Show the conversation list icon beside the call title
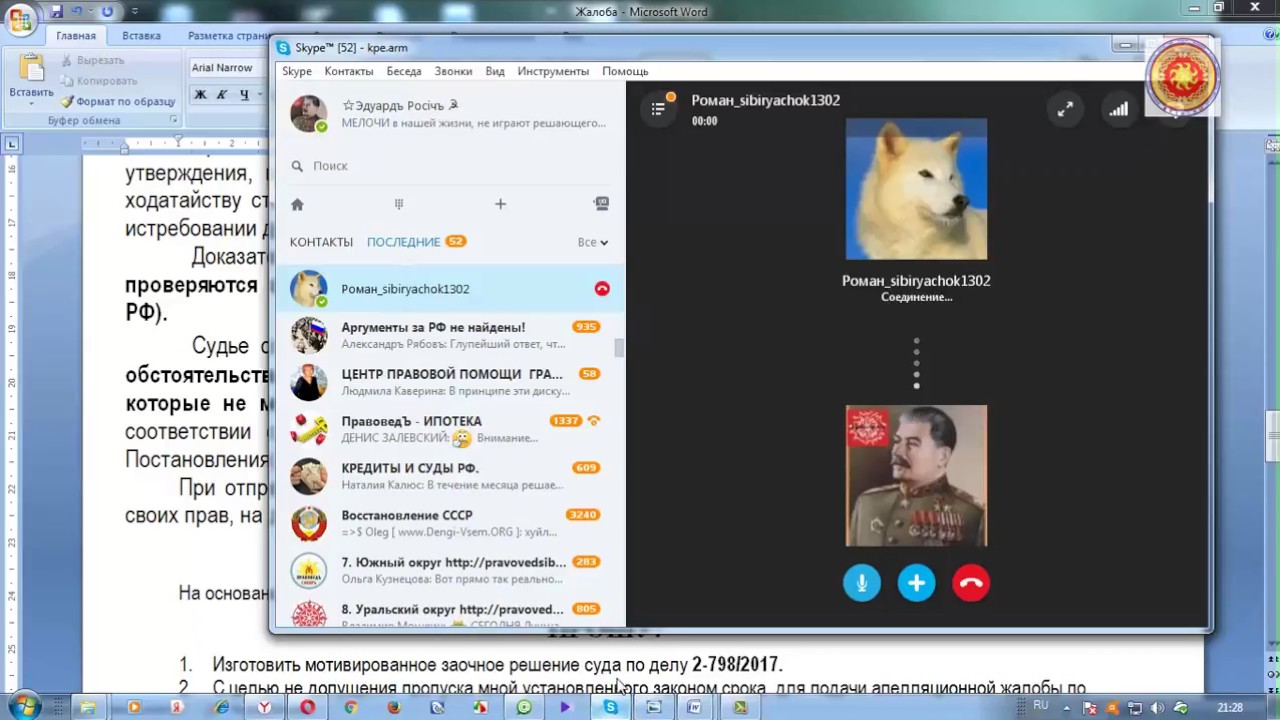This screenshot has width=1280, height=720. (658, 108)
